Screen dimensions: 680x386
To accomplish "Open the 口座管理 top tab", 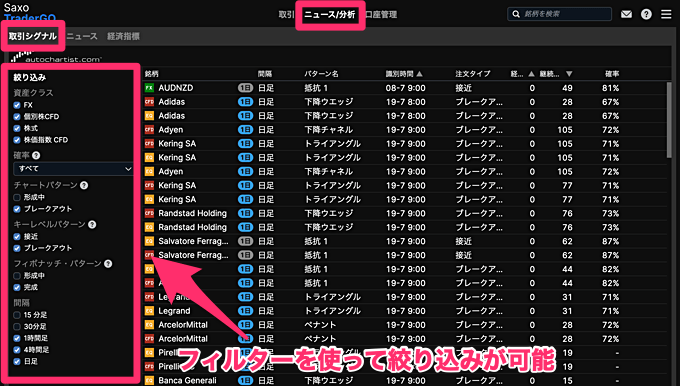I will pos(381,15).
